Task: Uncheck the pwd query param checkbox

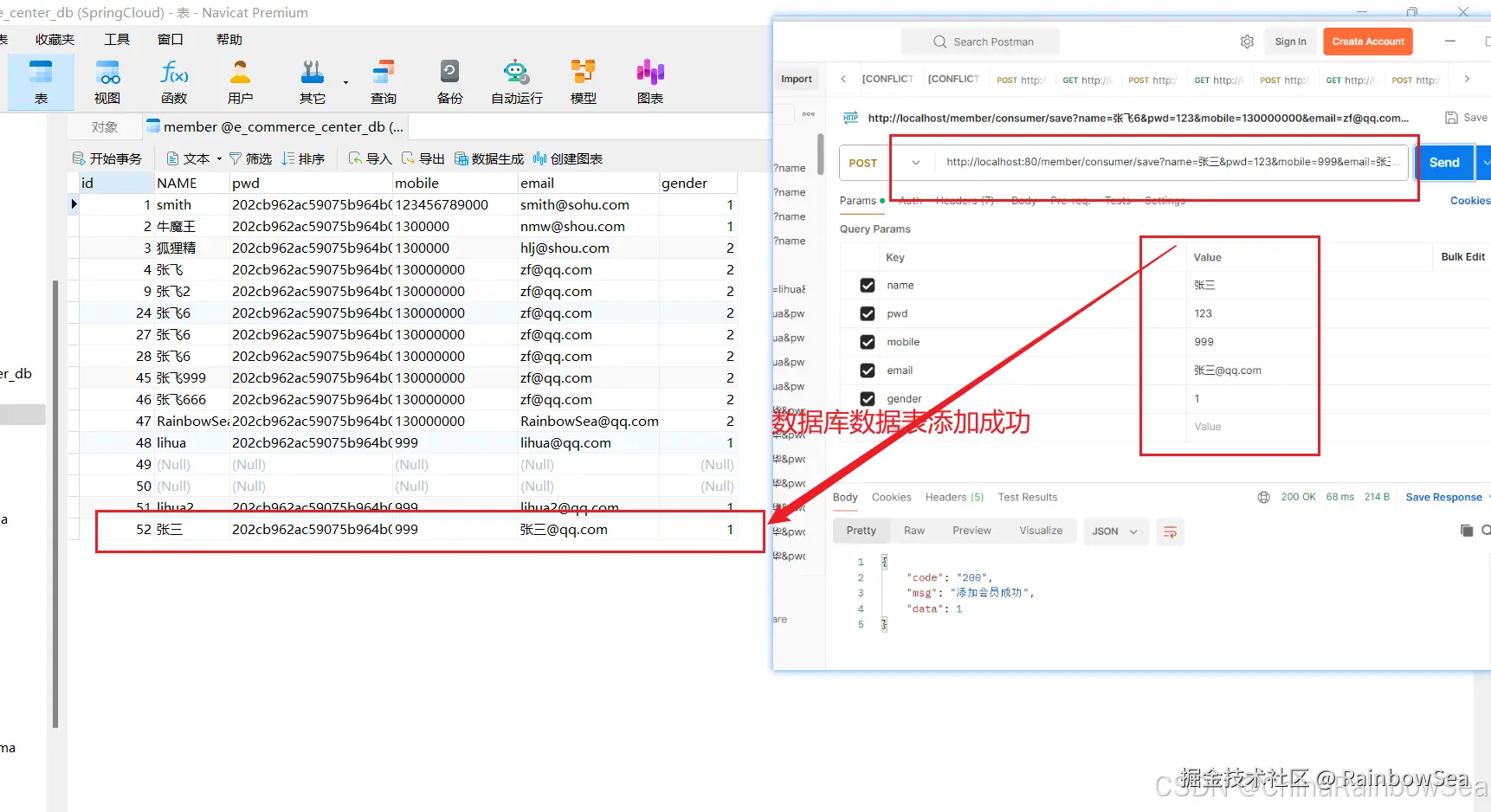Action: (868, 314)
